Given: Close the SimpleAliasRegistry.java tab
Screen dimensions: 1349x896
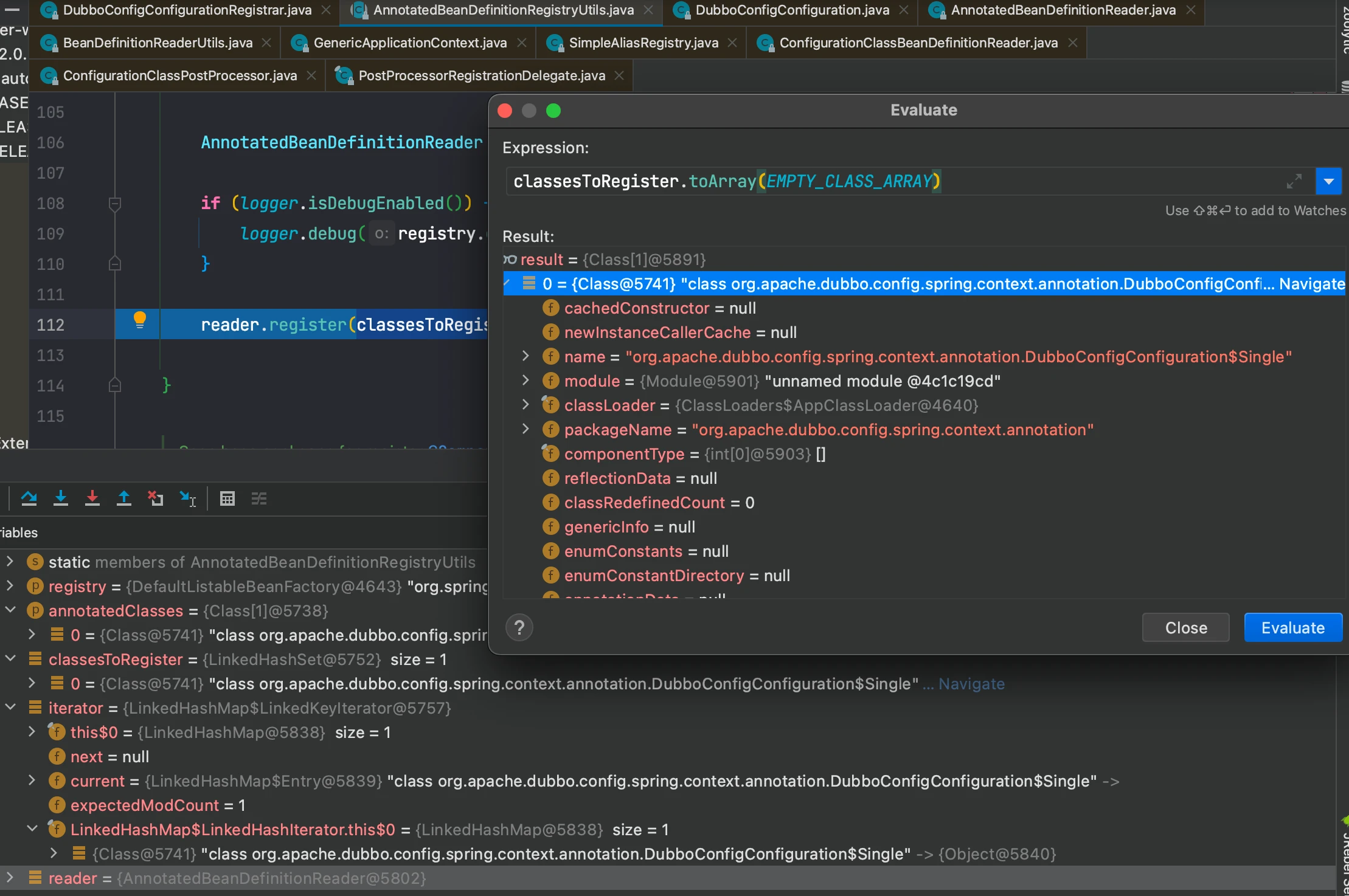Looking at the screenshot, I should 732,43.
